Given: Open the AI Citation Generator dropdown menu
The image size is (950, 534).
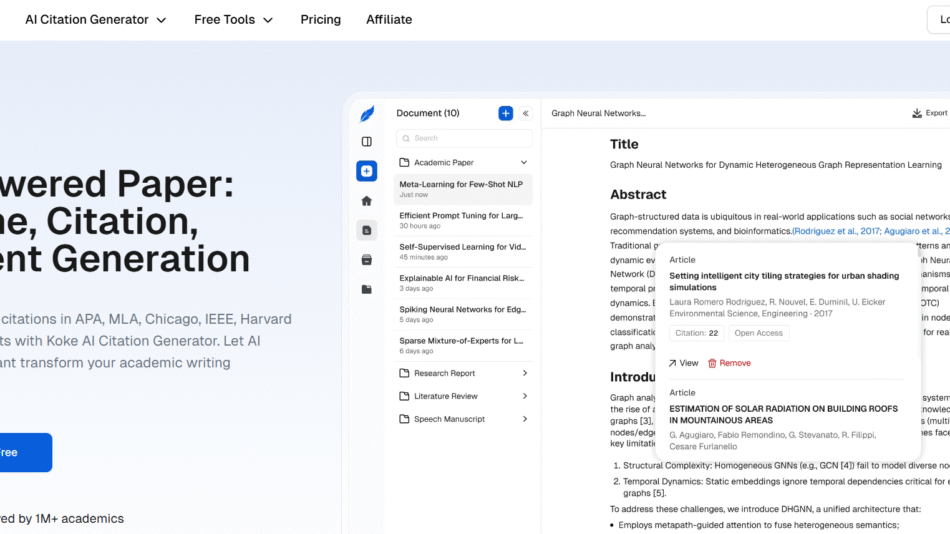Looking at the screenshot, I should point(96,20).
